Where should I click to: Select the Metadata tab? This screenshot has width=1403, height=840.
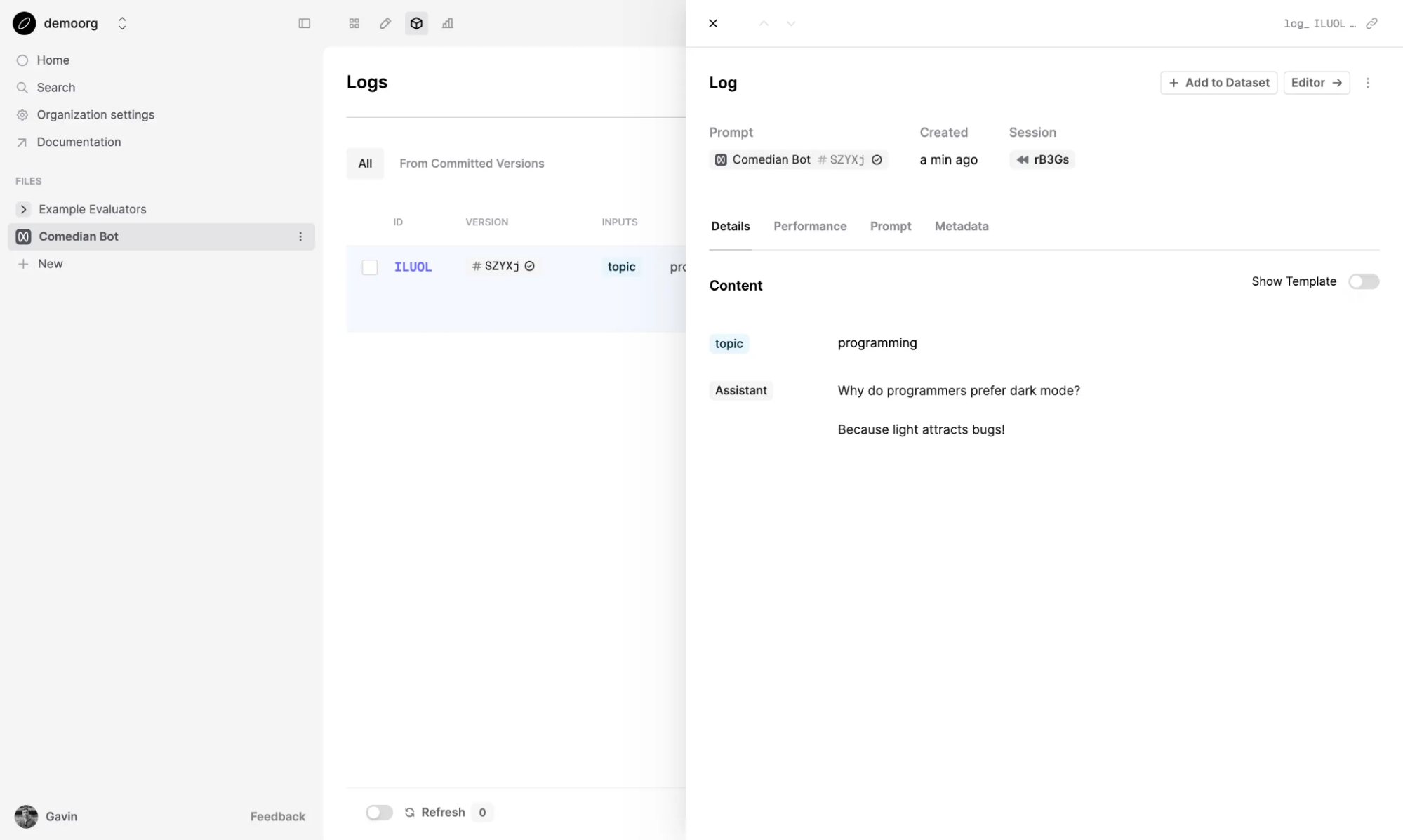coord(961,226)
